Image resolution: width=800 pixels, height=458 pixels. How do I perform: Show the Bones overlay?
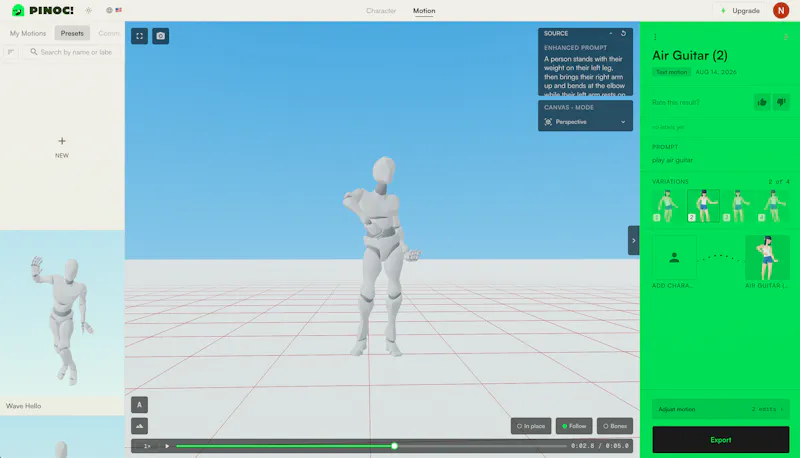pyautogui.click(x=615, y=426)
